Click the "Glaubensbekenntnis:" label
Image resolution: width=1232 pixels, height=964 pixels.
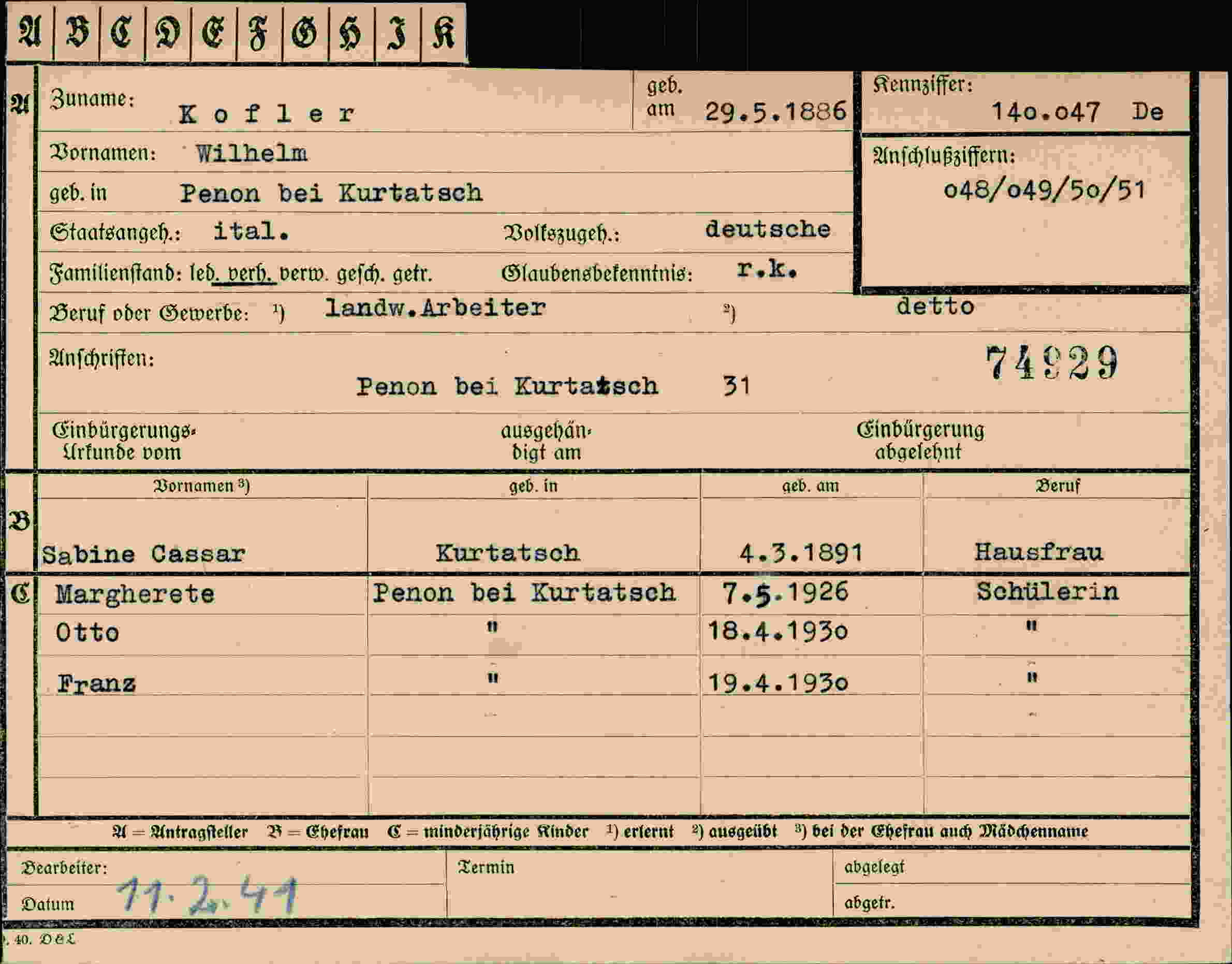(597, 274)
